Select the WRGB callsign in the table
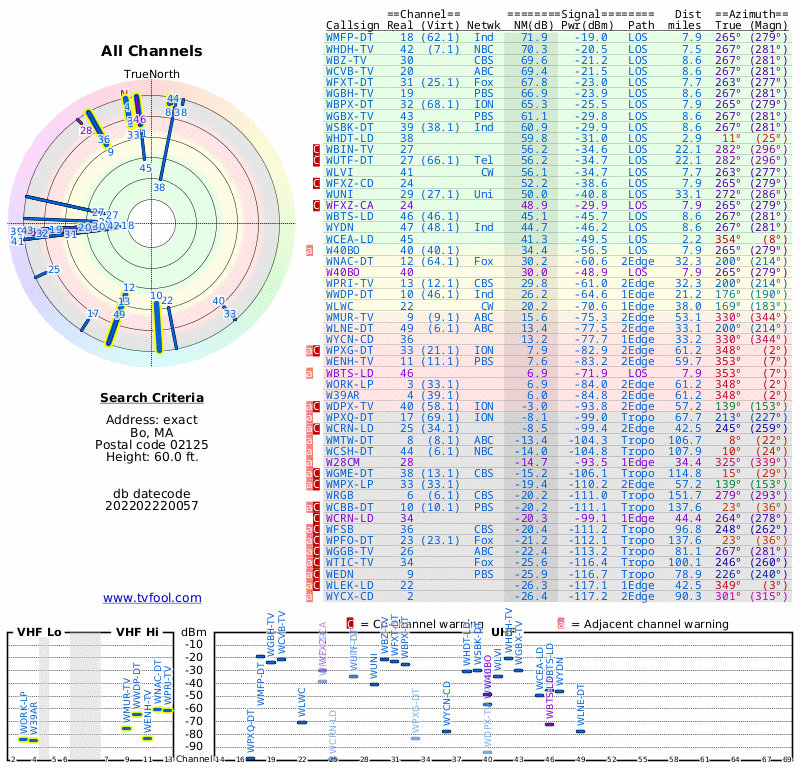 [x=338, y=496]
